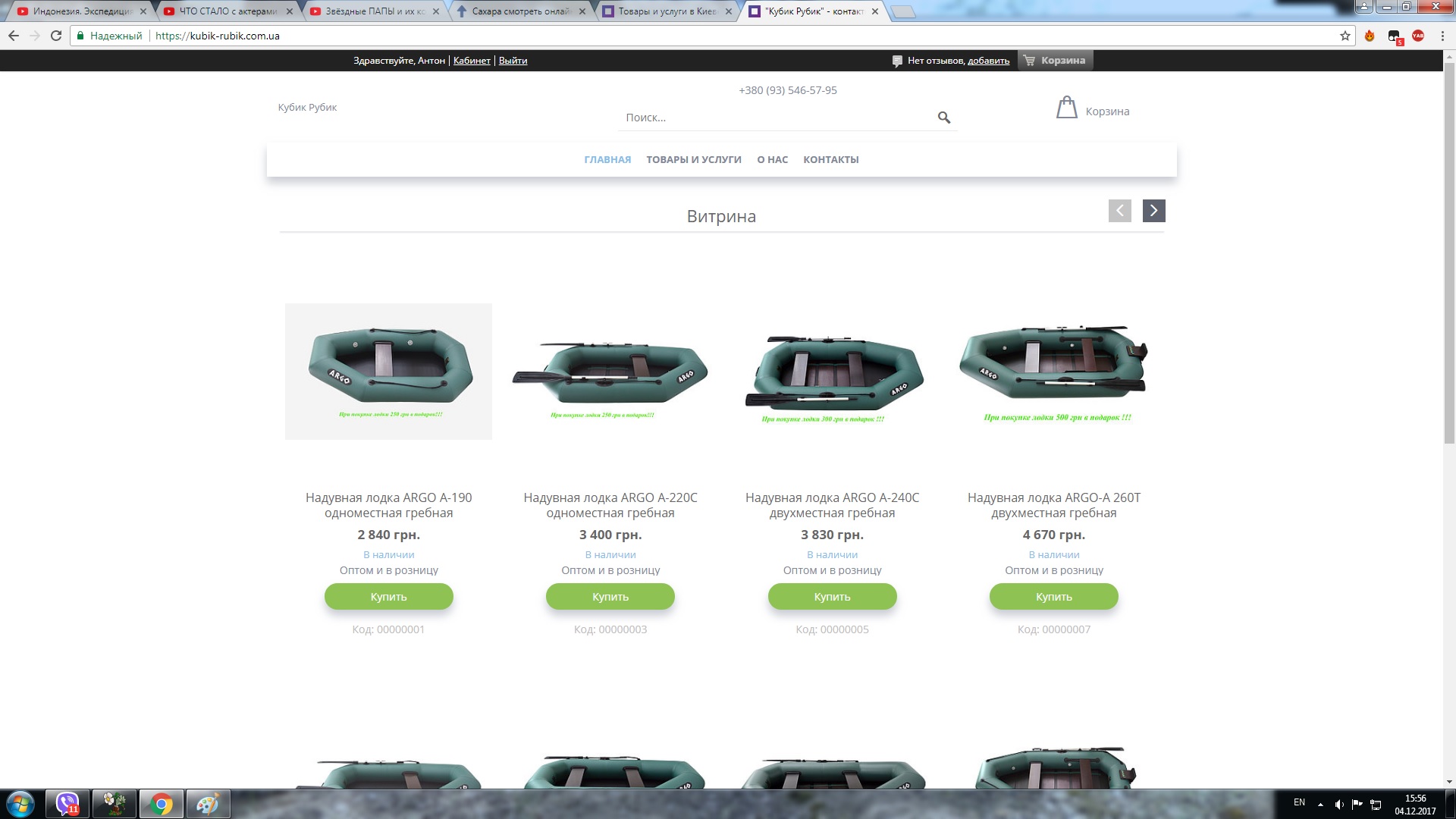Click the search magnifier icon

click(944, 118)
